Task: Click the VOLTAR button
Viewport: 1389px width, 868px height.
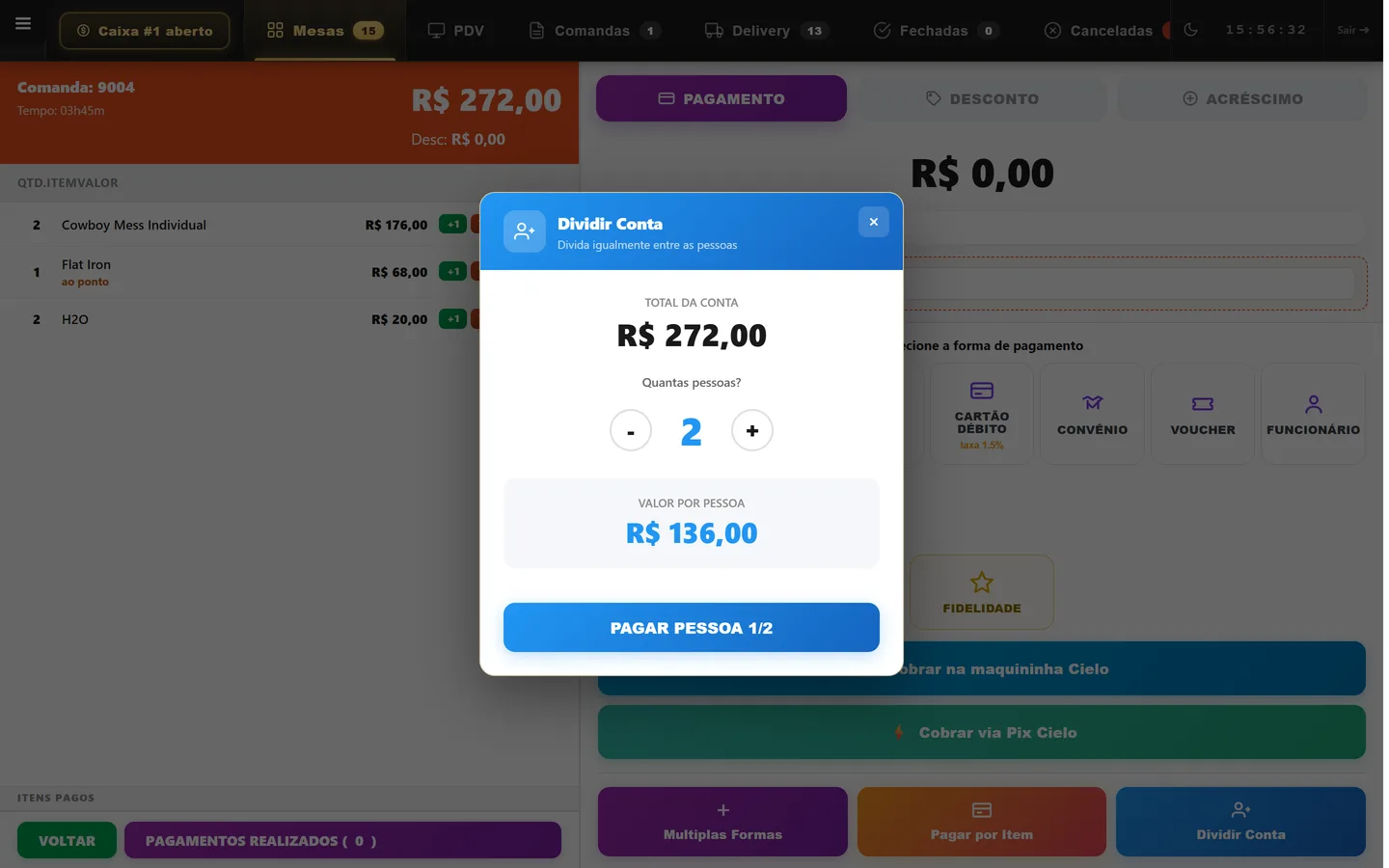Action: click(67, 840)
